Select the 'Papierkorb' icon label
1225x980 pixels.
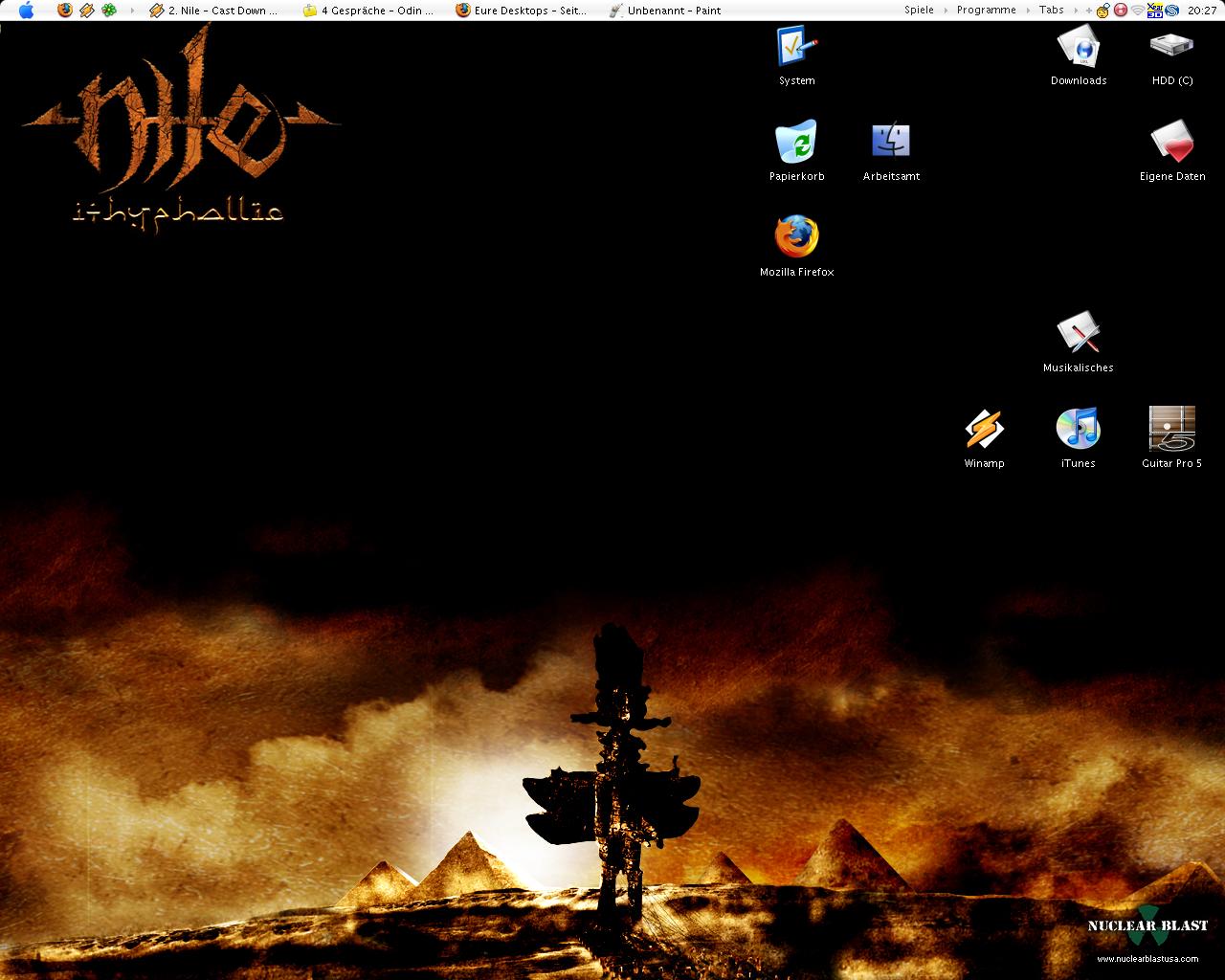point(796,176)
